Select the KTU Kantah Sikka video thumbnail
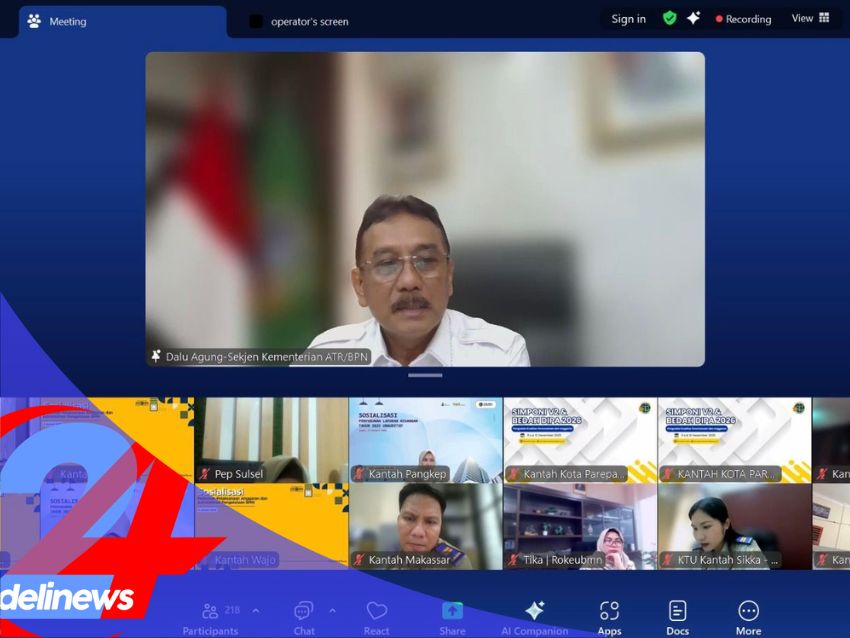The image size is (850, 638). [x=734, y=527]
